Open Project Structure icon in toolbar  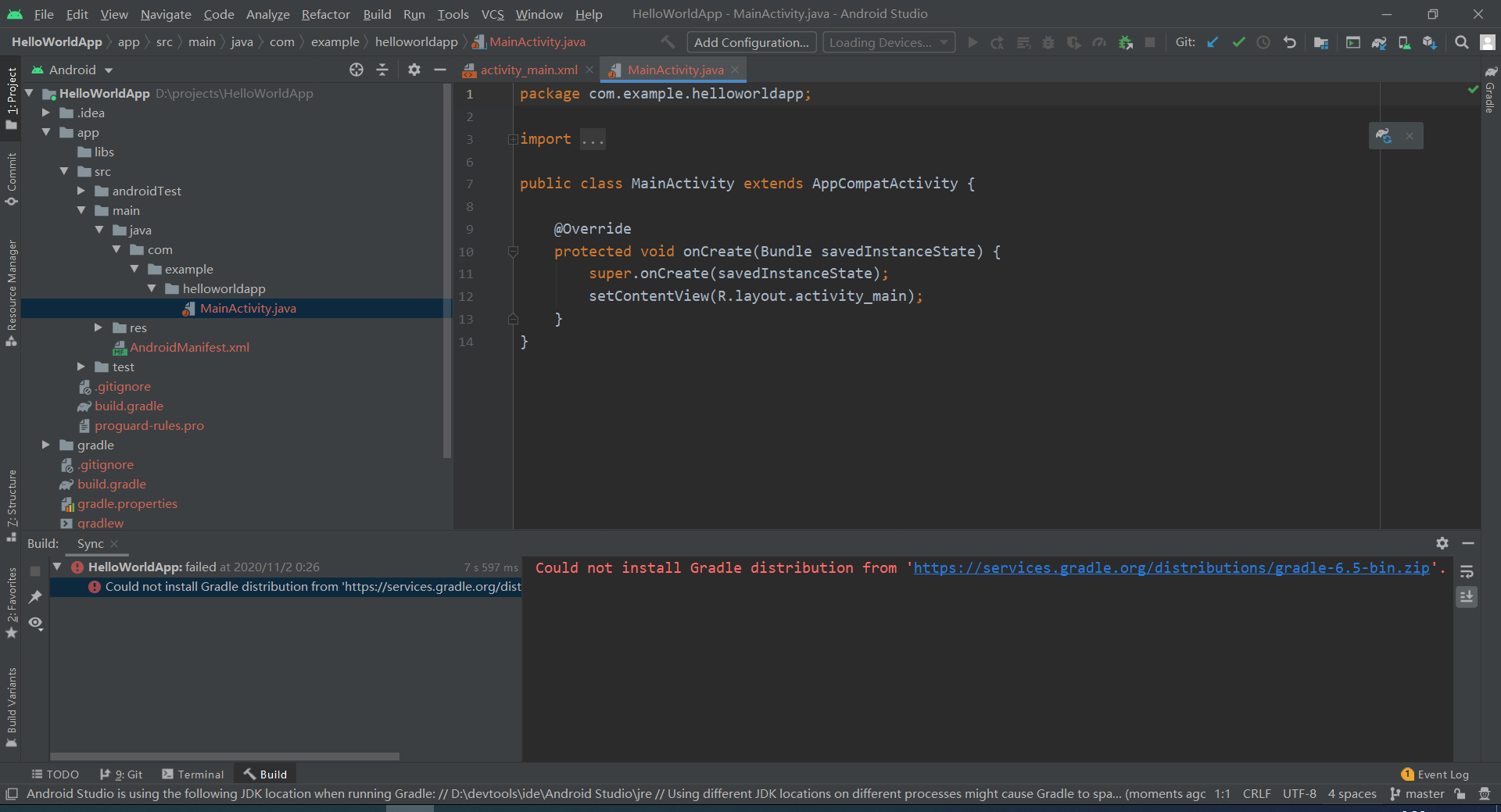click(x=1321, y=42)
